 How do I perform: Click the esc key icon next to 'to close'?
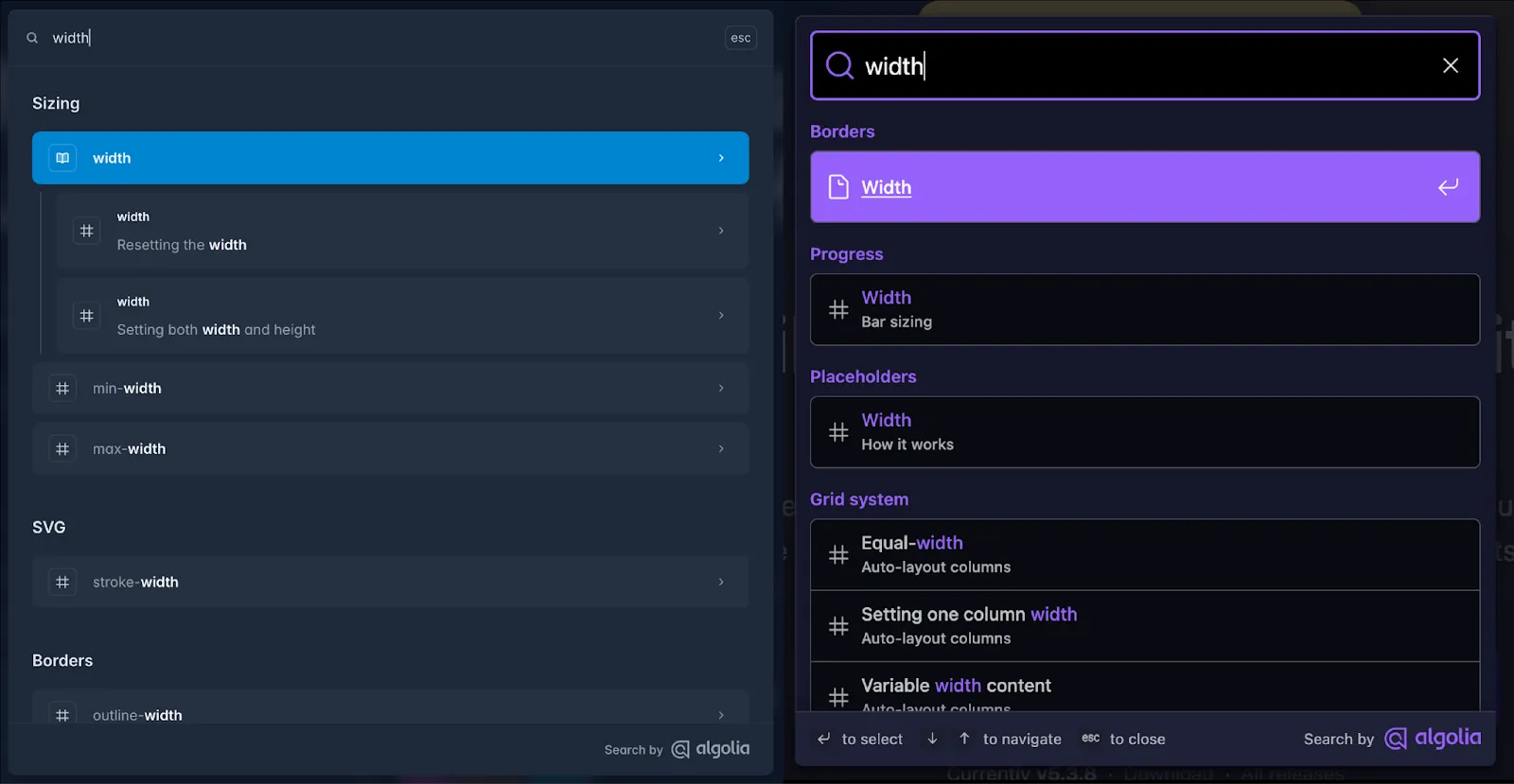click(x=1091, y=739)
